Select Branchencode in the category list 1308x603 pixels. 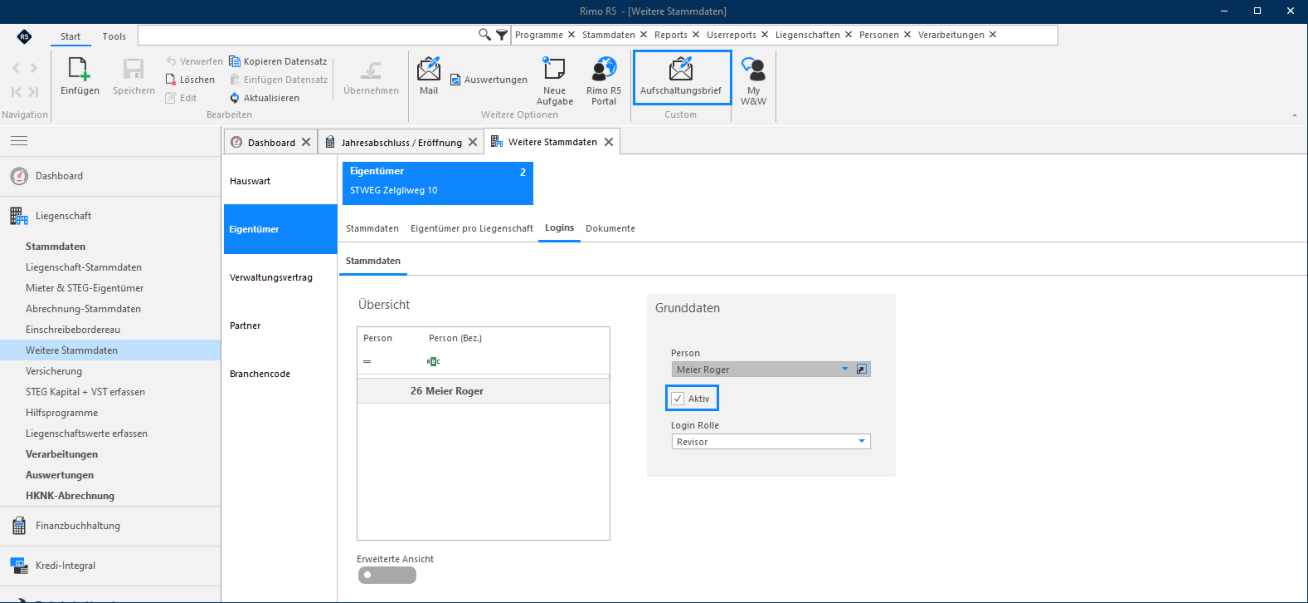tap(280, 373)
